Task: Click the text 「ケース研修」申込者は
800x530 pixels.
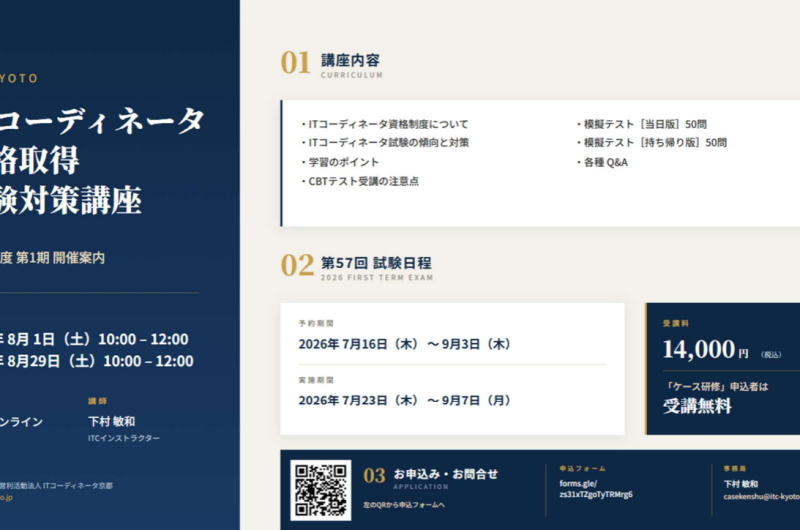Action: [x=716, y=387]
